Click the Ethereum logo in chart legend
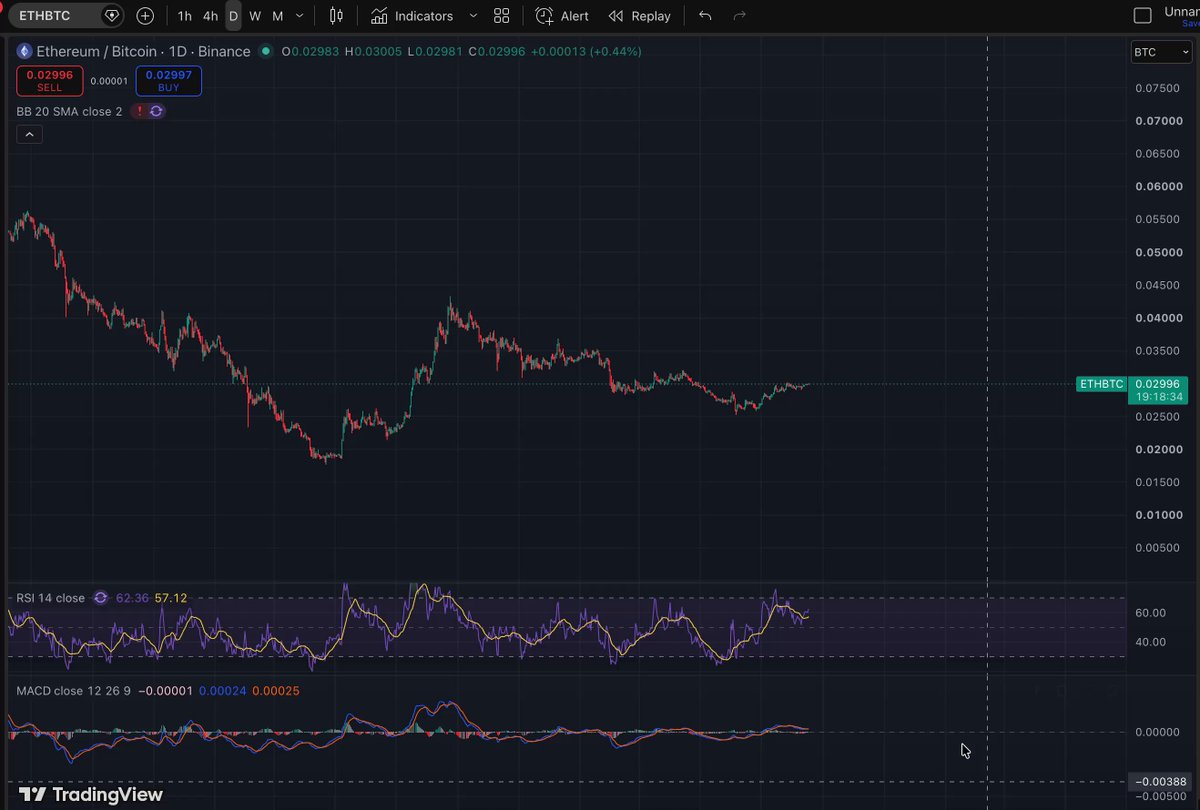This screenshot has width=1200, height=810. [25, 51]
